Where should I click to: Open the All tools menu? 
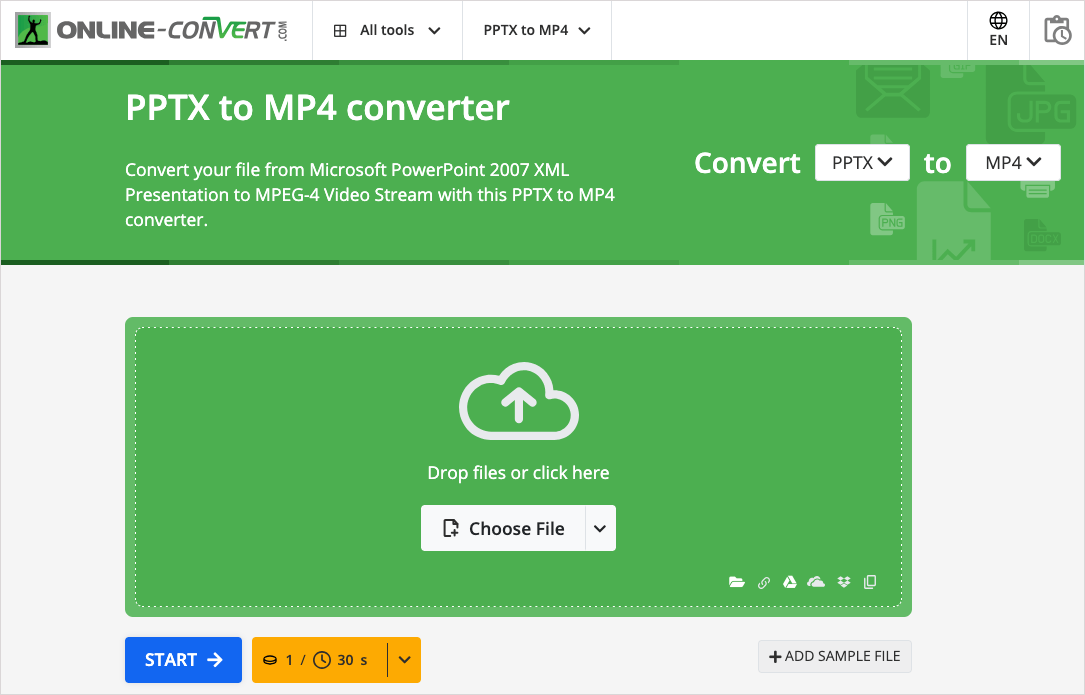tap(387, 30)
